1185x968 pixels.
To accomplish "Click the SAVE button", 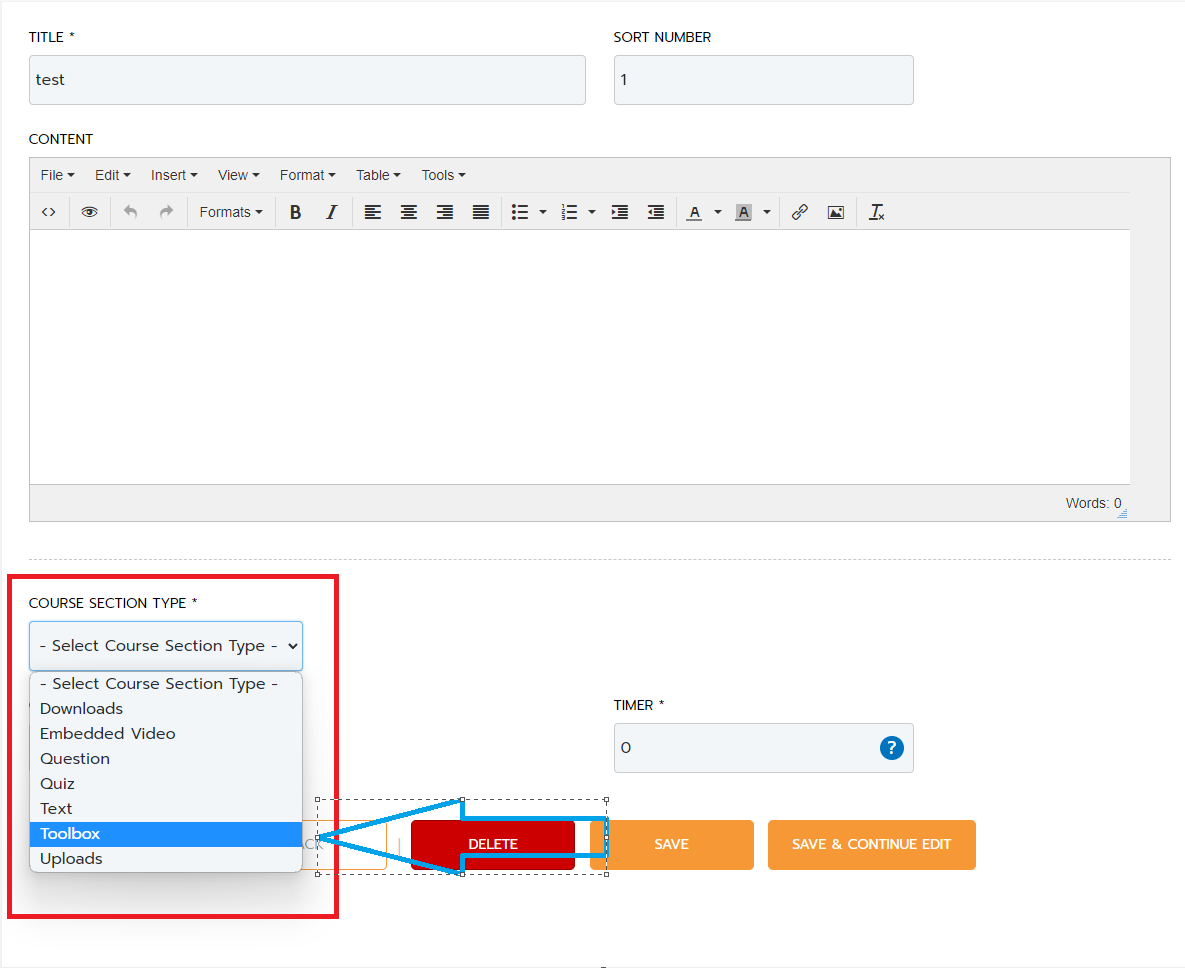I will pyautogui.click(x=673, y=844).
